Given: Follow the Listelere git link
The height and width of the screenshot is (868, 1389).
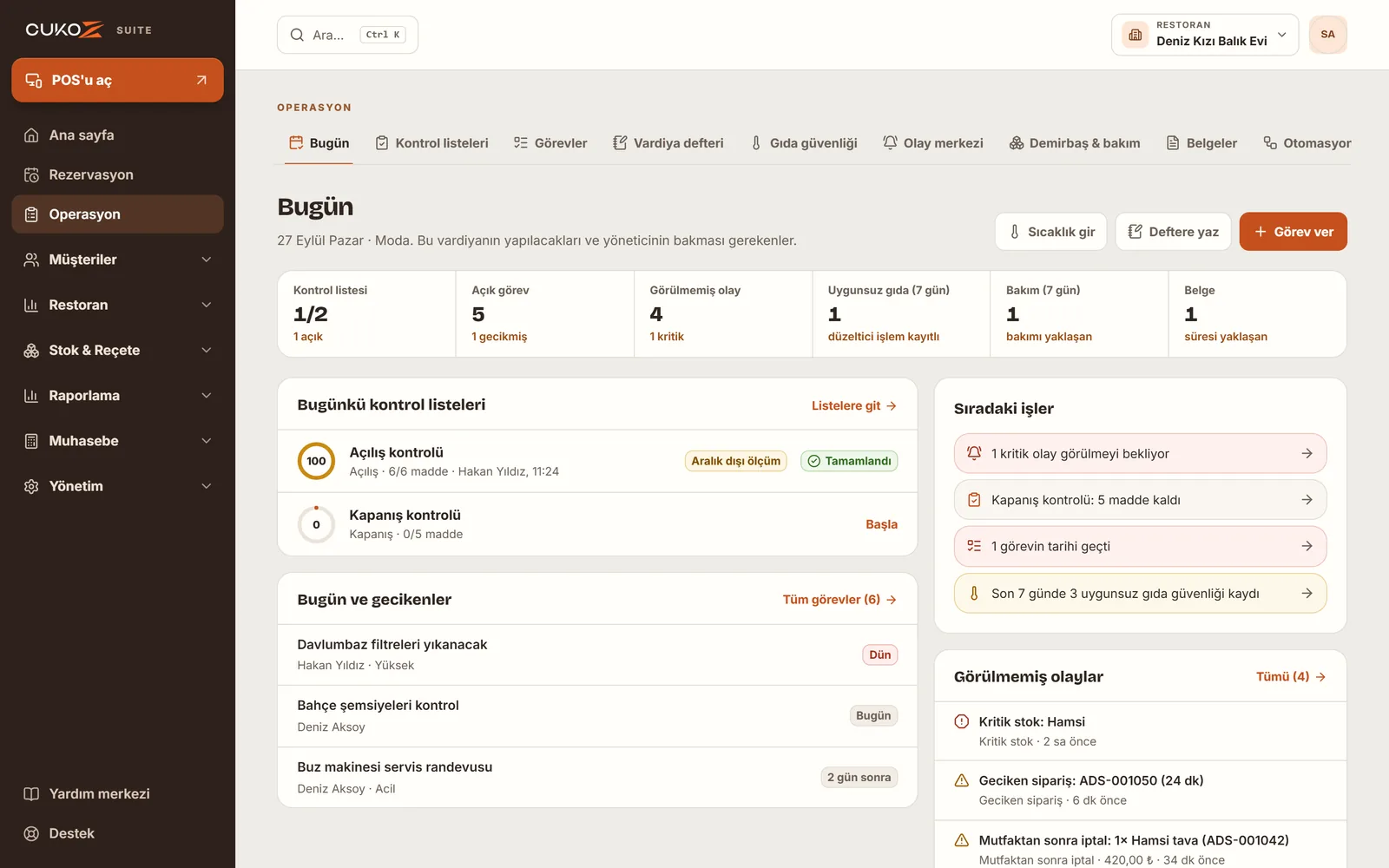Looking at the screenshot, I should pyautogui.click(x=854, y=405).
